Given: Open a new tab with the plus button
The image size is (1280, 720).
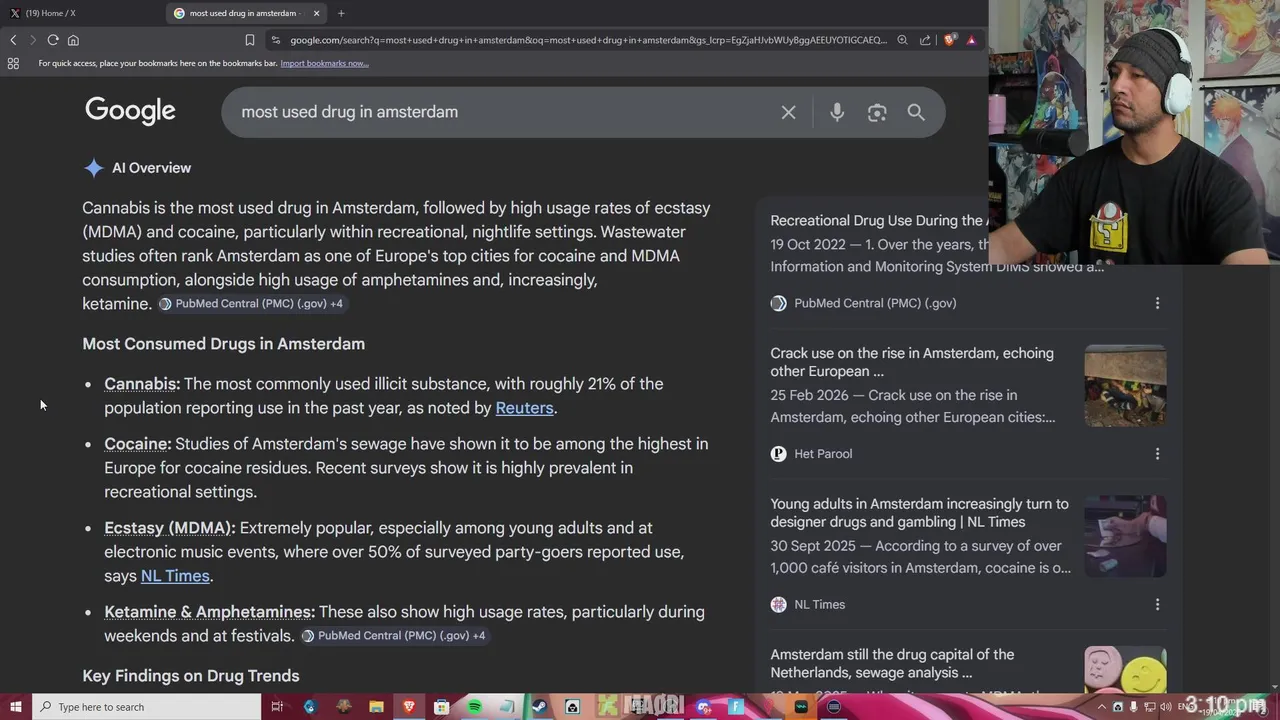Looking at the screenshot, I should [x=341, y=13].
